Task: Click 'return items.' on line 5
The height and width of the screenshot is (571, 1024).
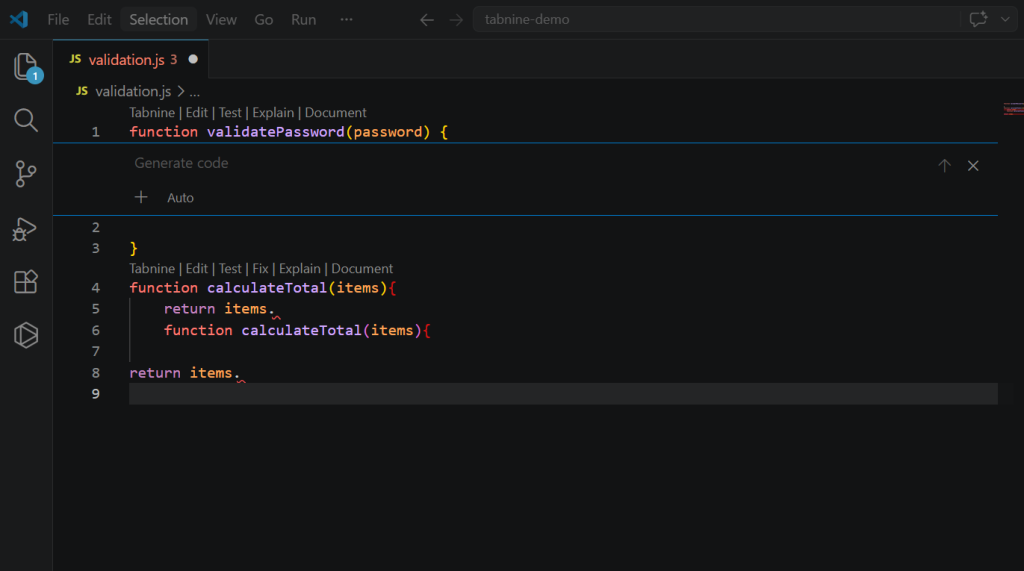Action: point(219,309)
